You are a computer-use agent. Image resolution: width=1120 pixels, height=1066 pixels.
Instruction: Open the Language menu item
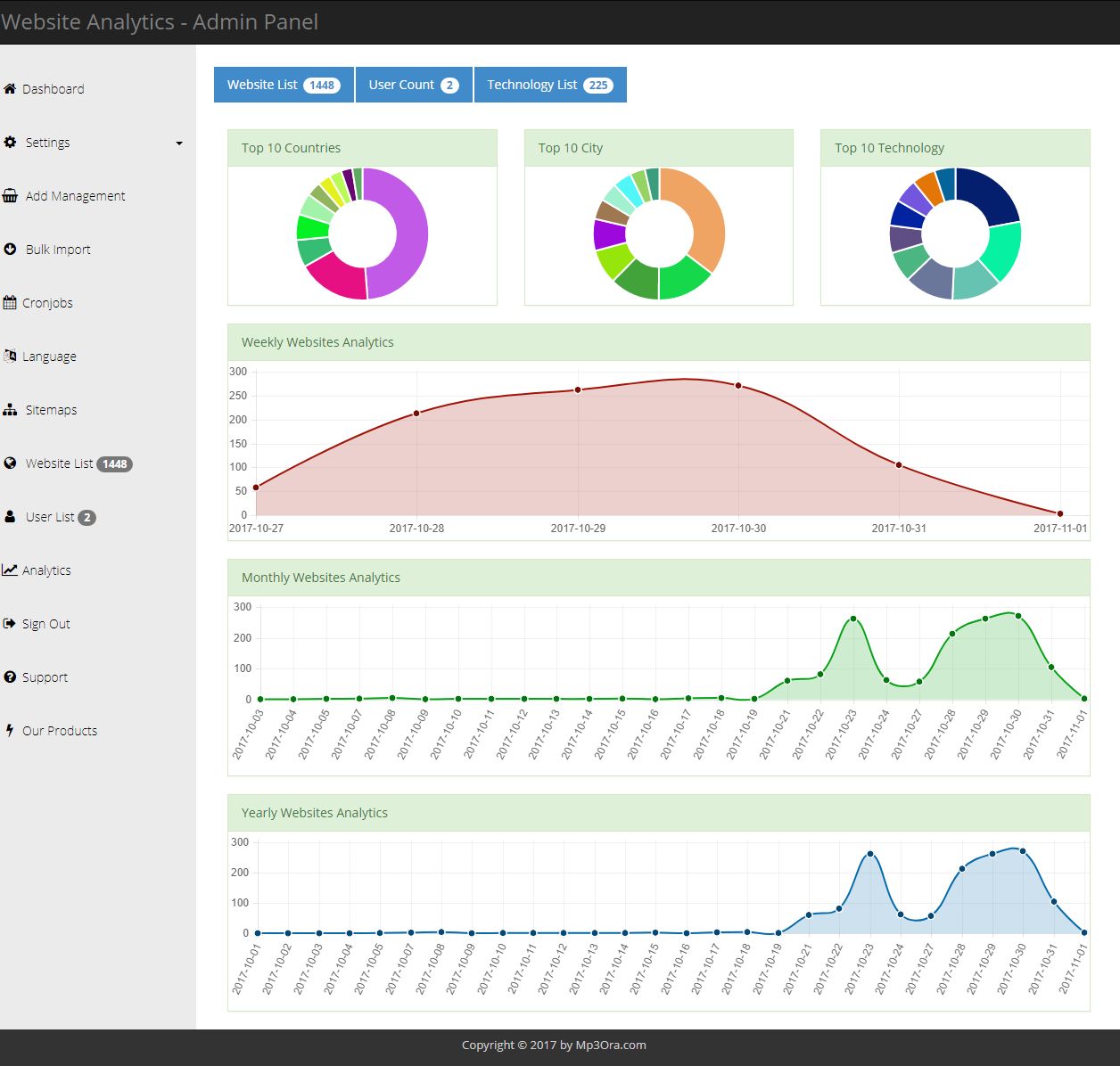click(x=49, y=357)
